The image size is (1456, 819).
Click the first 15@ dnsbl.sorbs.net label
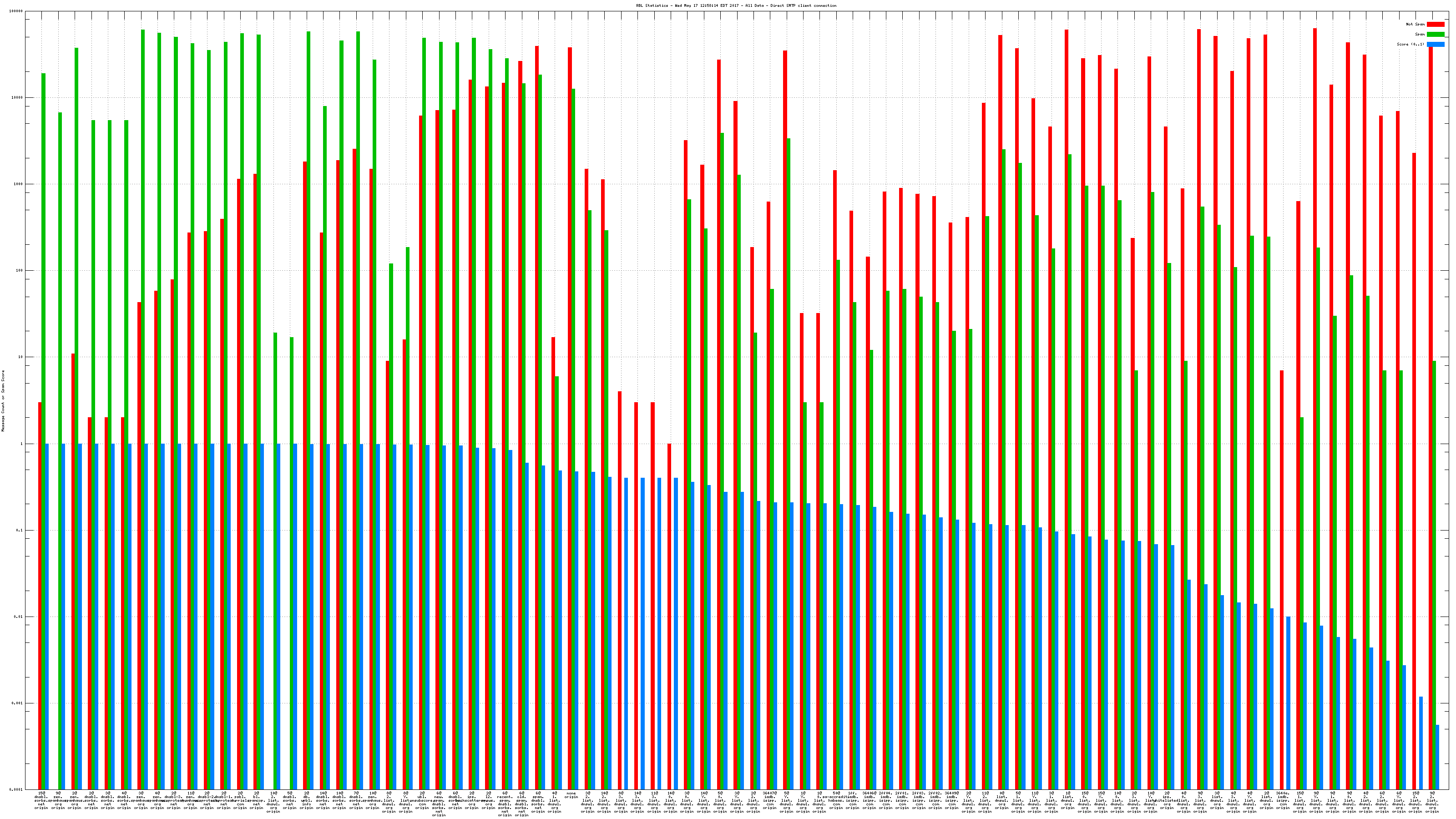tap(41, 800)
